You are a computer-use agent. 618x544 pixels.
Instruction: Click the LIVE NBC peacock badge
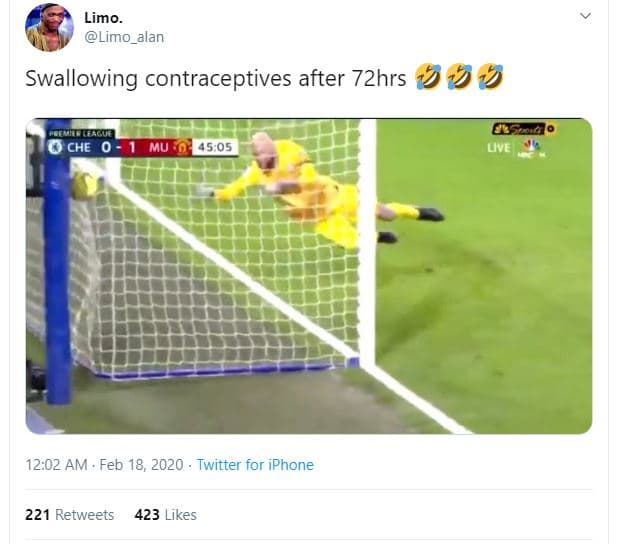pos(516,148)
